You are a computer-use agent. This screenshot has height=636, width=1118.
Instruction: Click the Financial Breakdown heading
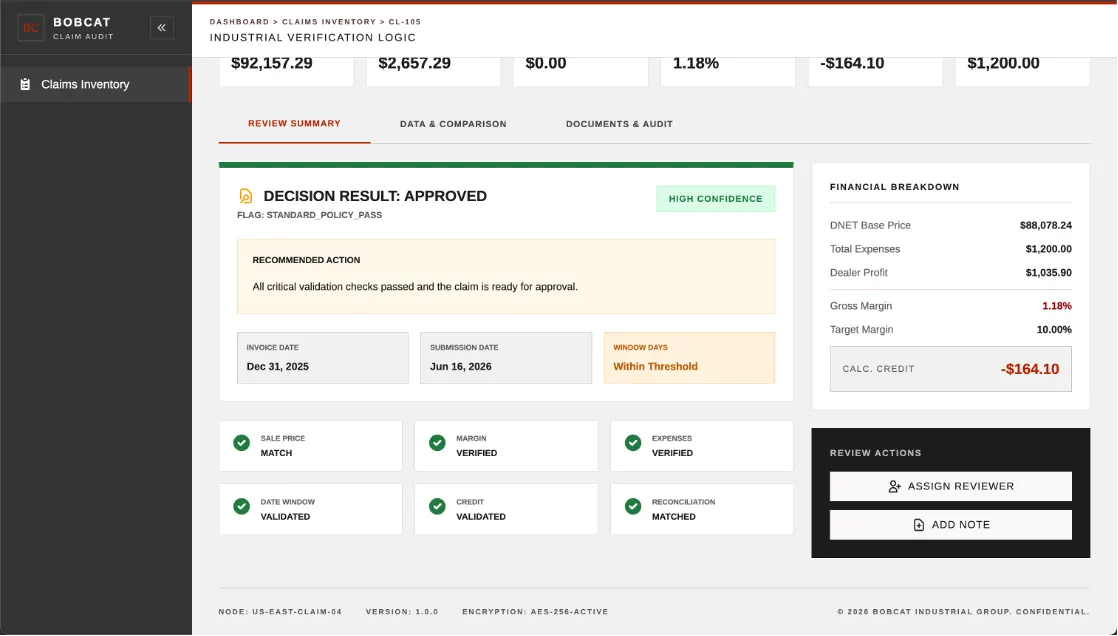894,187
